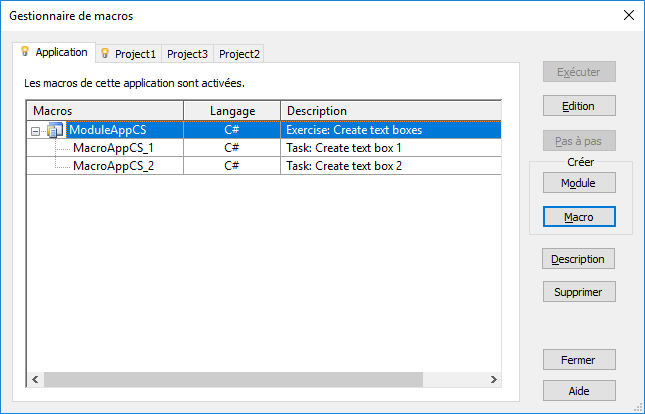Image resolution: width=645 pixels, height=414 pixels.
Task: Select the MacroAppCS_2 macro row
Action: (113, 166)
